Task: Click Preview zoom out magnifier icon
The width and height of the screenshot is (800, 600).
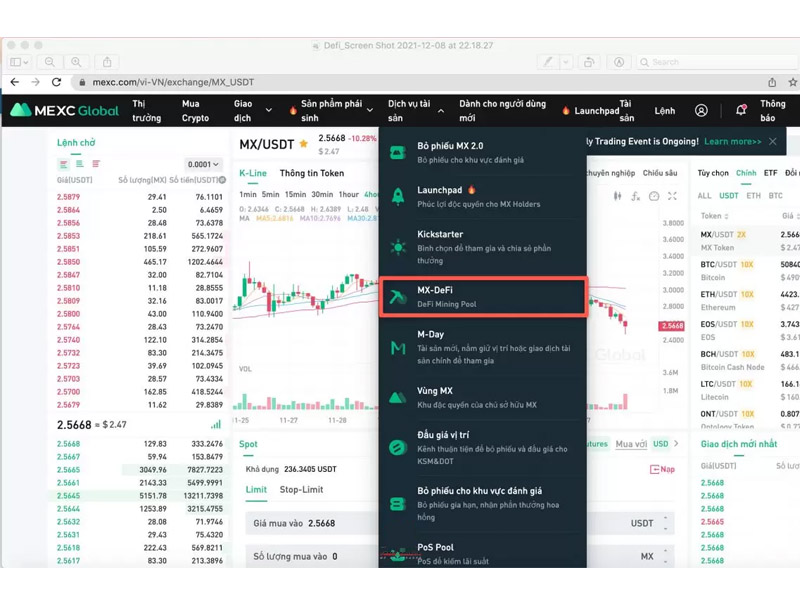Action: tap(49, 62)
